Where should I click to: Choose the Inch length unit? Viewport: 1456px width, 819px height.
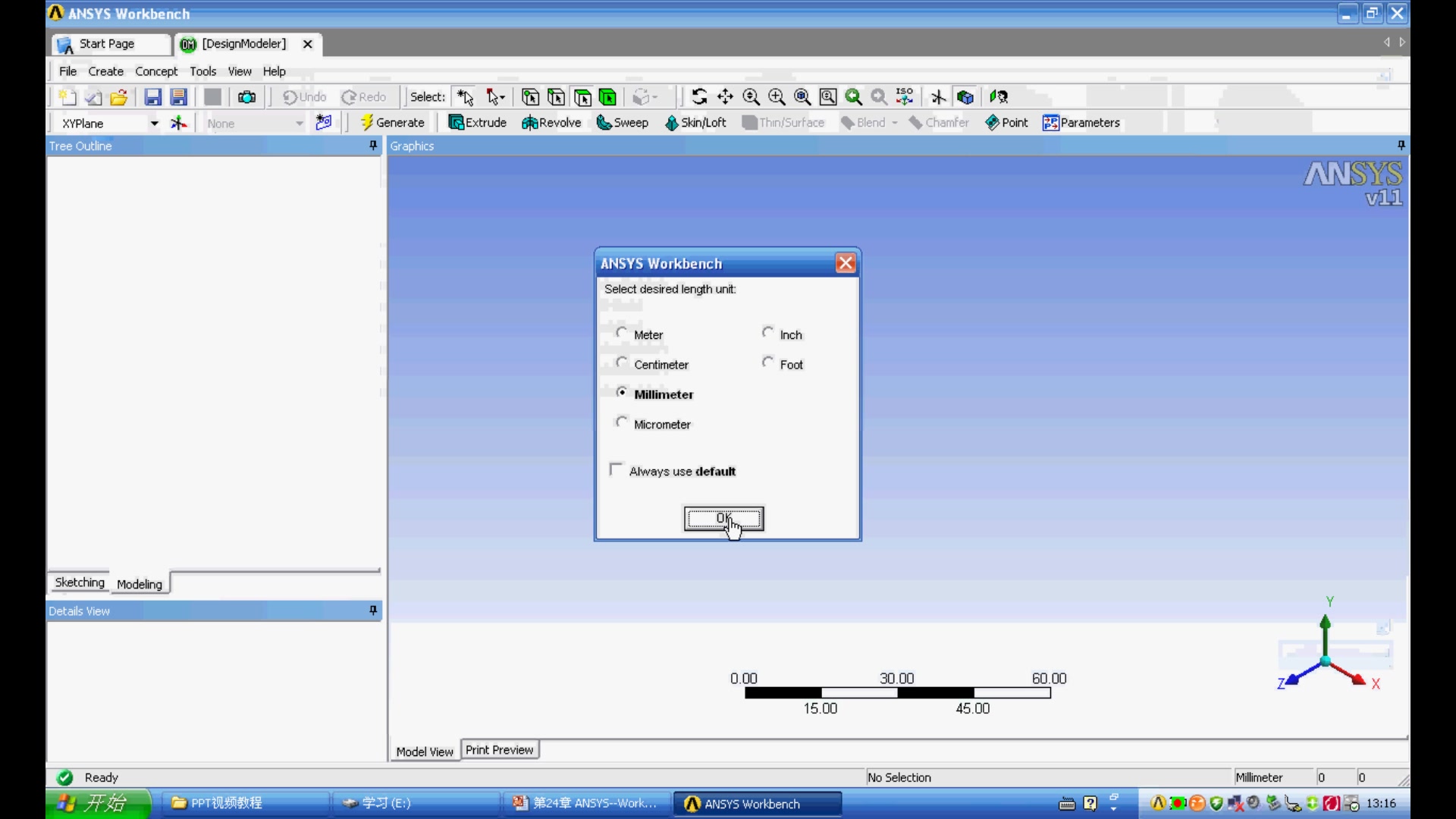point(767,333)
